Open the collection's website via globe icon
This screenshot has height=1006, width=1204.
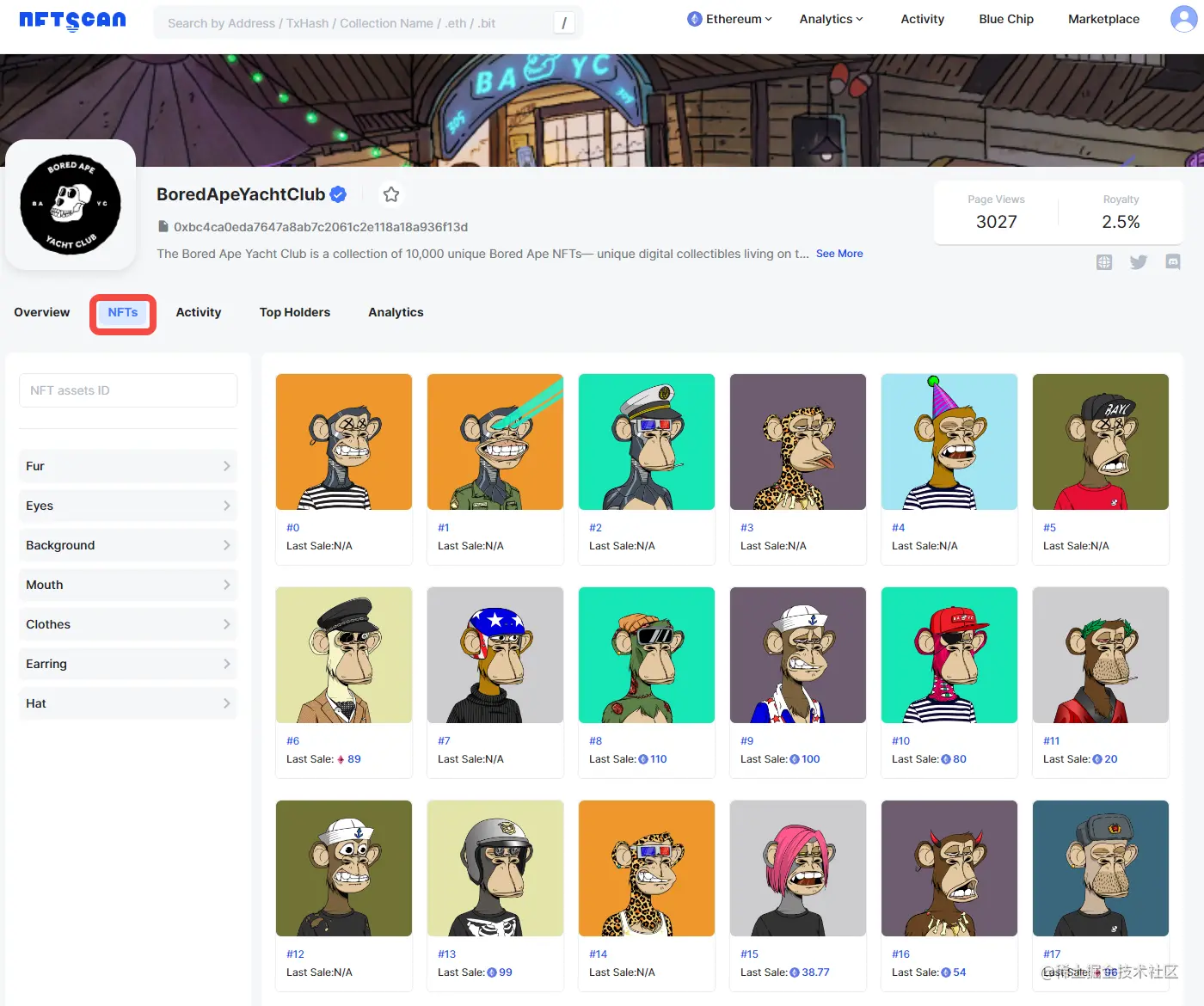tap(1104, 262)
